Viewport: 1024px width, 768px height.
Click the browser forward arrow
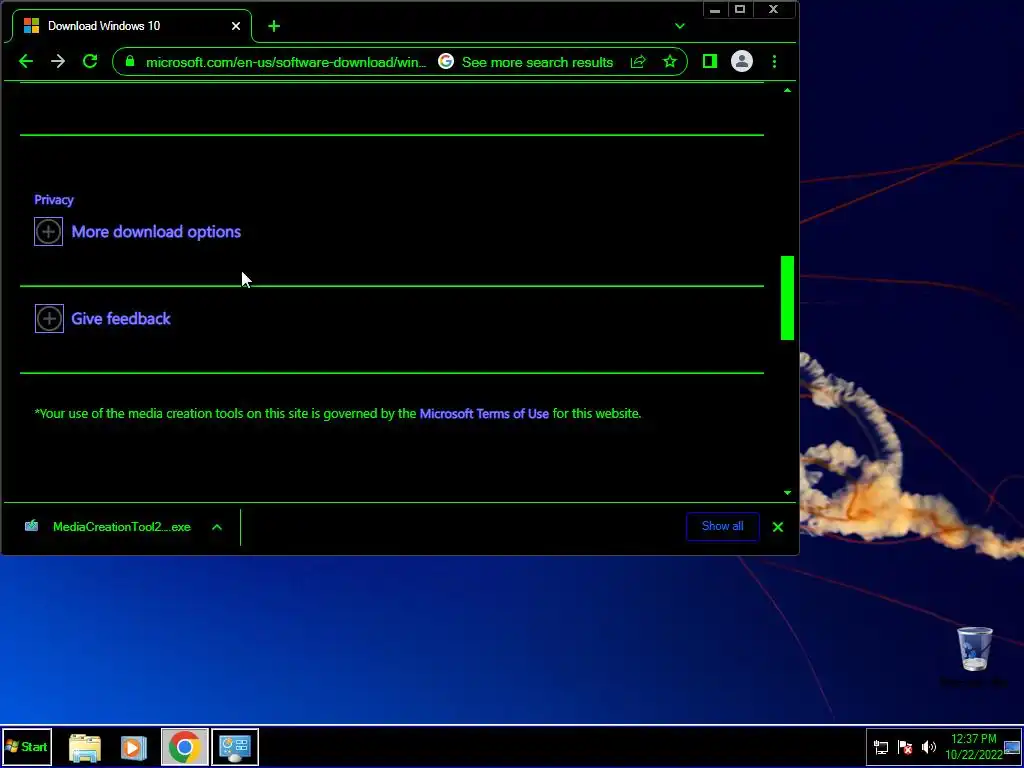tap(58, 61)
